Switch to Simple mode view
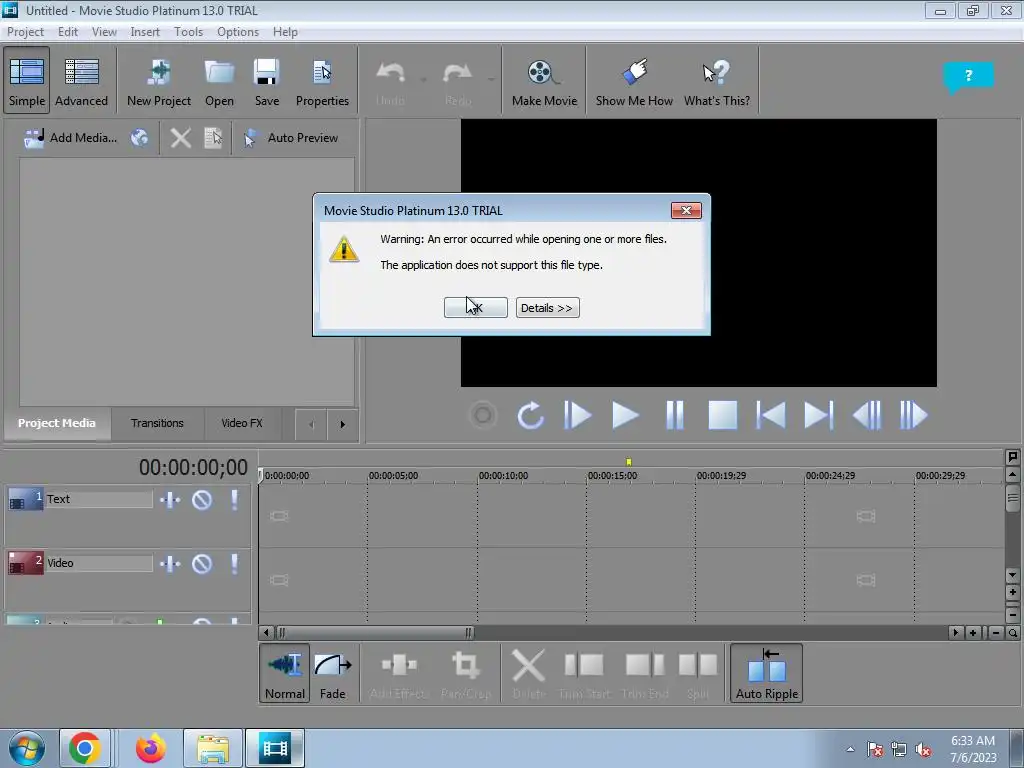This screenshot has width=1024, height=768. 27,81
